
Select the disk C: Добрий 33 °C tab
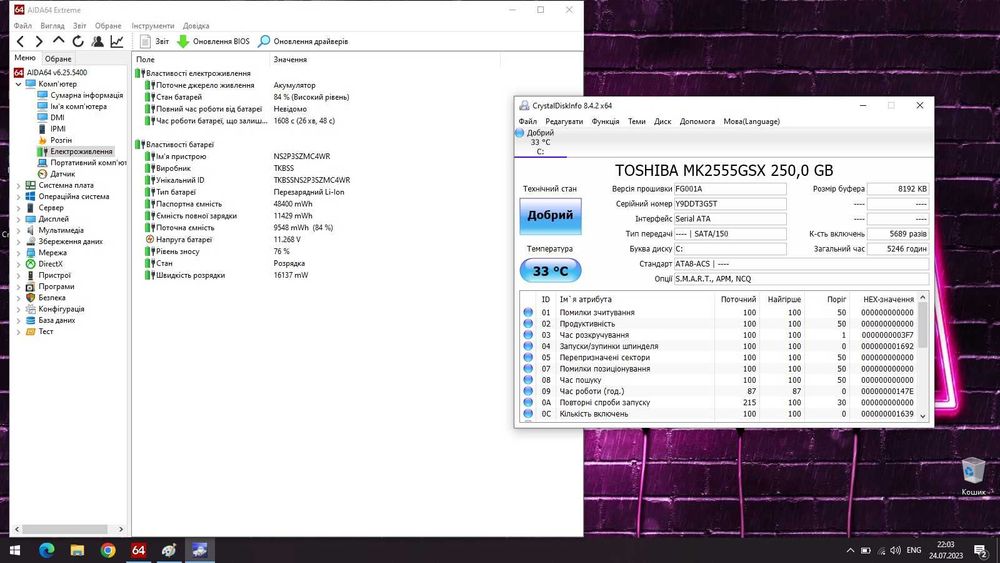[540, 142]
